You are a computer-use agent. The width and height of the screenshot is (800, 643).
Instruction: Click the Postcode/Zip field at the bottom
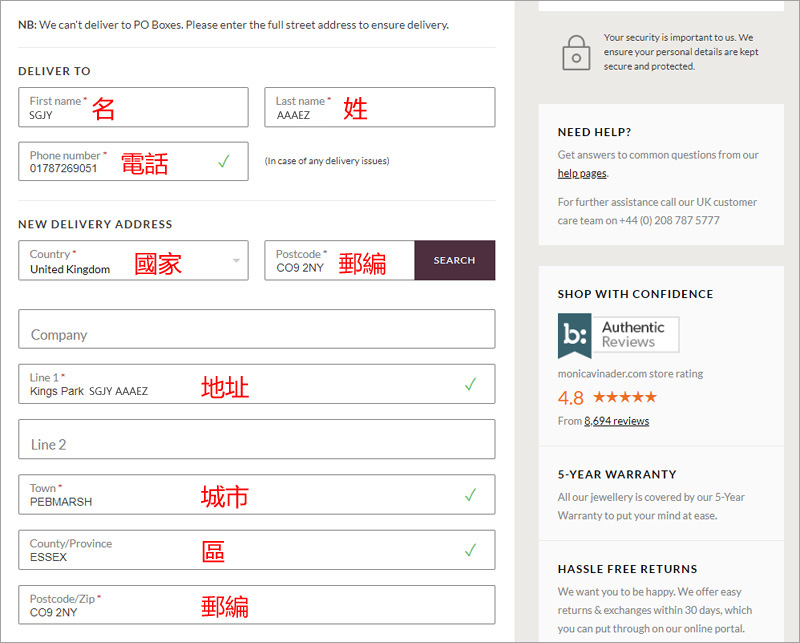(x=256, y=605)
